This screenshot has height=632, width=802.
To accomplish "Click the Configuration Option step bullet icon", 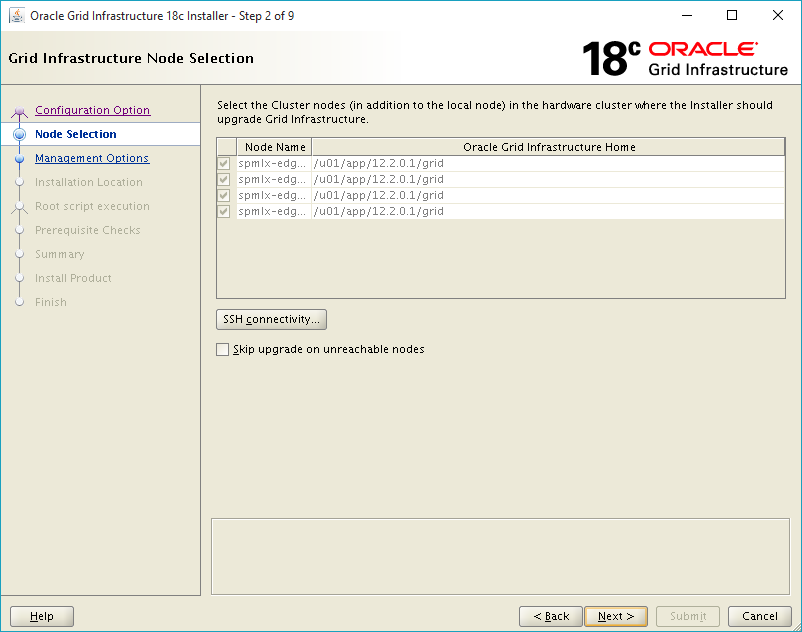I will coord(19,111).
